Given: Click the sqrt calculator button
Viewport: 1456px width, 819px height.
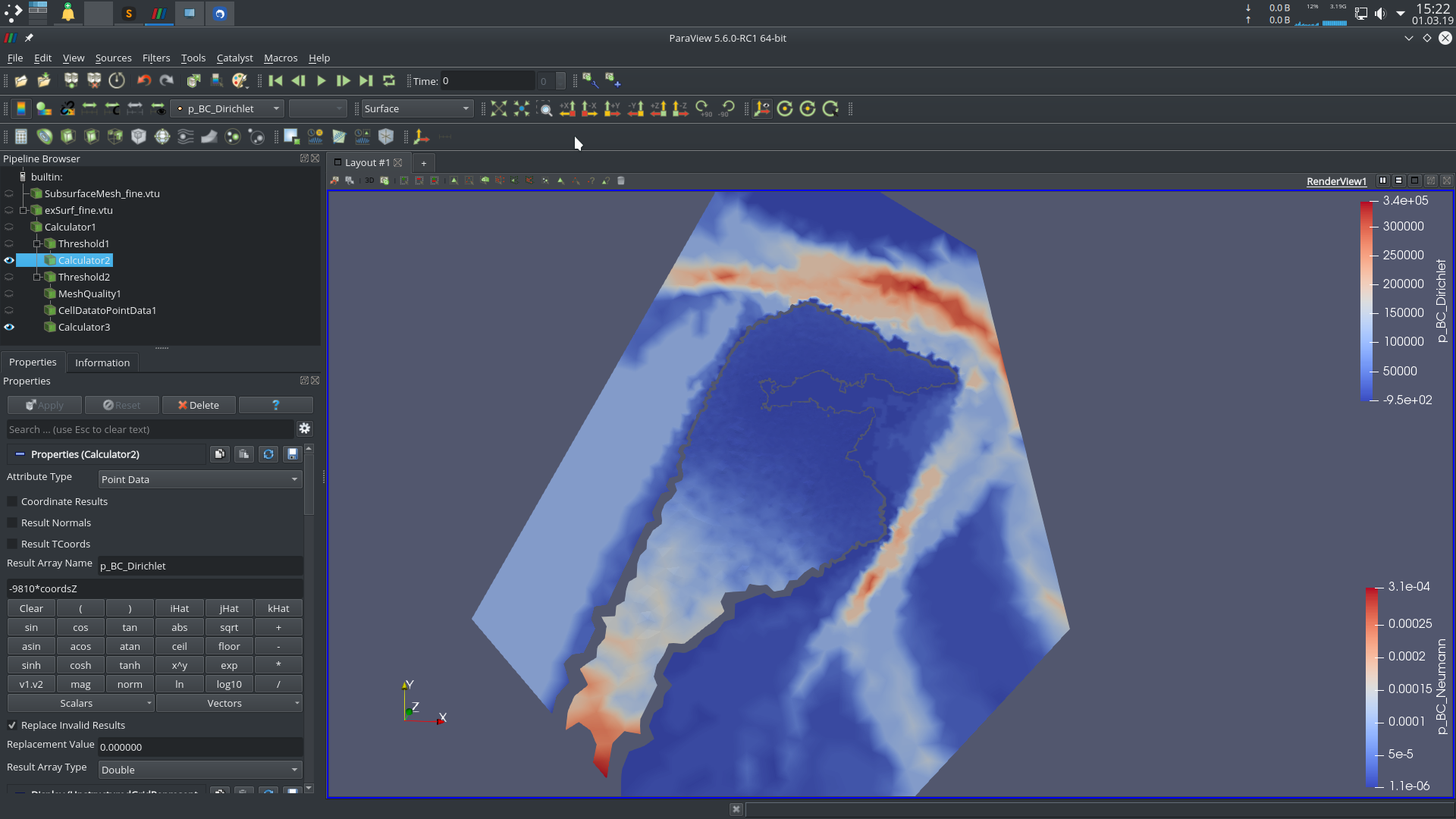Looking at the screenshot, I should coord(228,627).
